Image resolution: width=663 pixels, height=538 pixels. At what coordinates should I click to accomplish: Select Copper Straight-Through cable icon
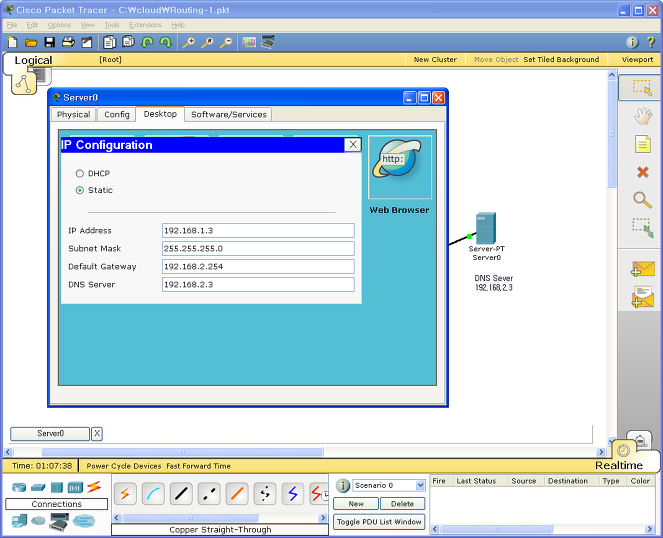coord(181,494)
